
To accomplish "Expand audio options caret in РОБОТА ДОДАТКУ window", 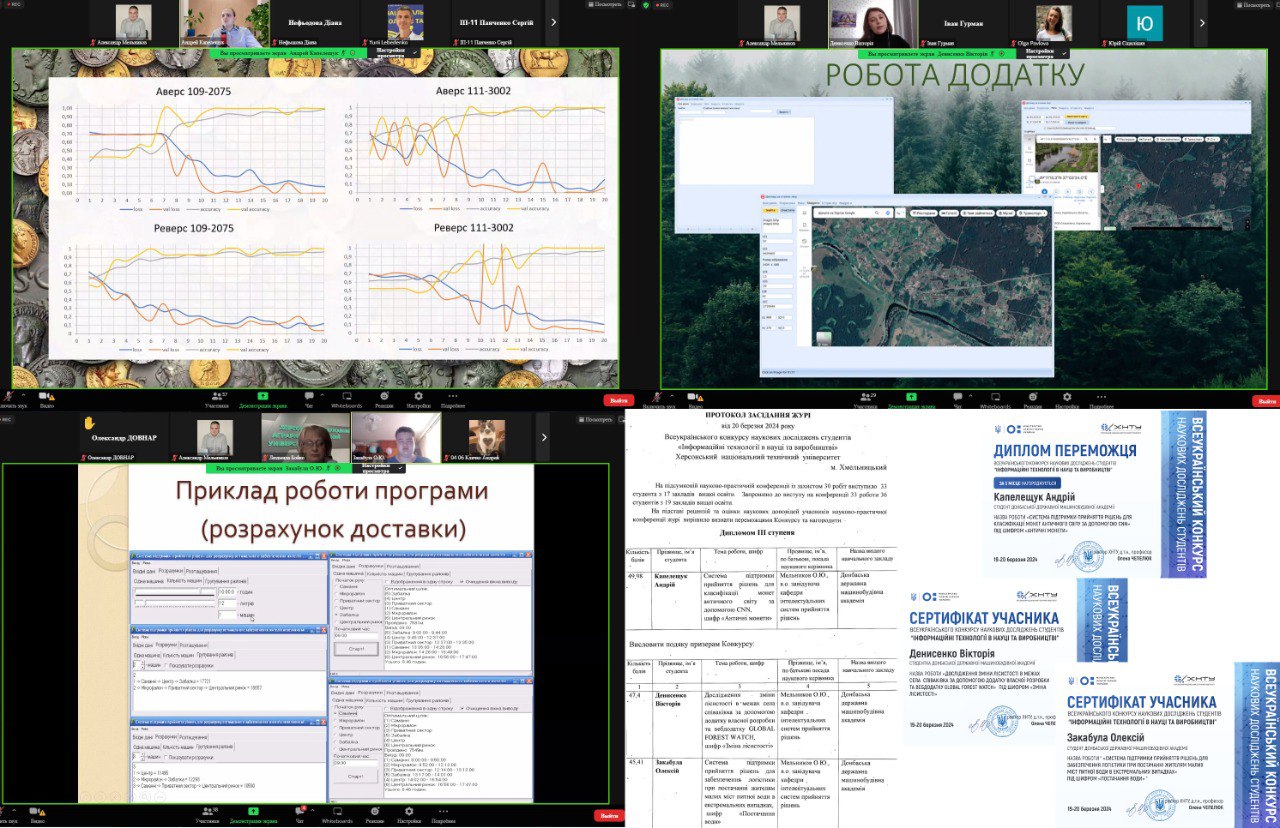I will tap(672, 394).
